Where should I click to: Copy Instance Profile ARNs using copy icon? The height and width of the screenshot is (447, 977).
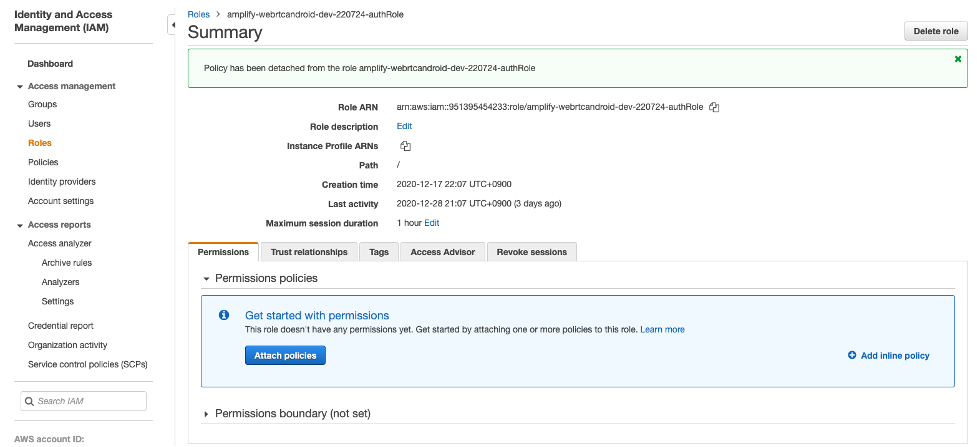tap(405, 147)
